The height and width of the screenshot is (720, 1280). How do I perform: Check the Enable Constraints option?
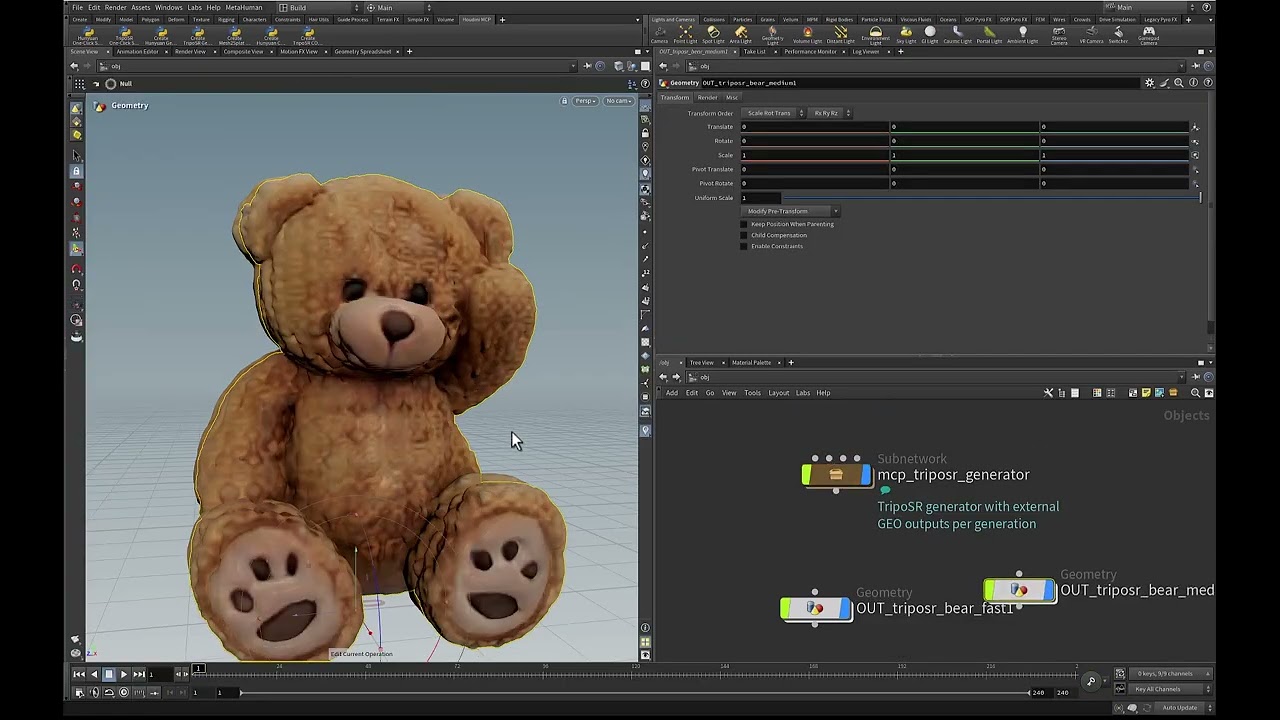tap(744, 246)
